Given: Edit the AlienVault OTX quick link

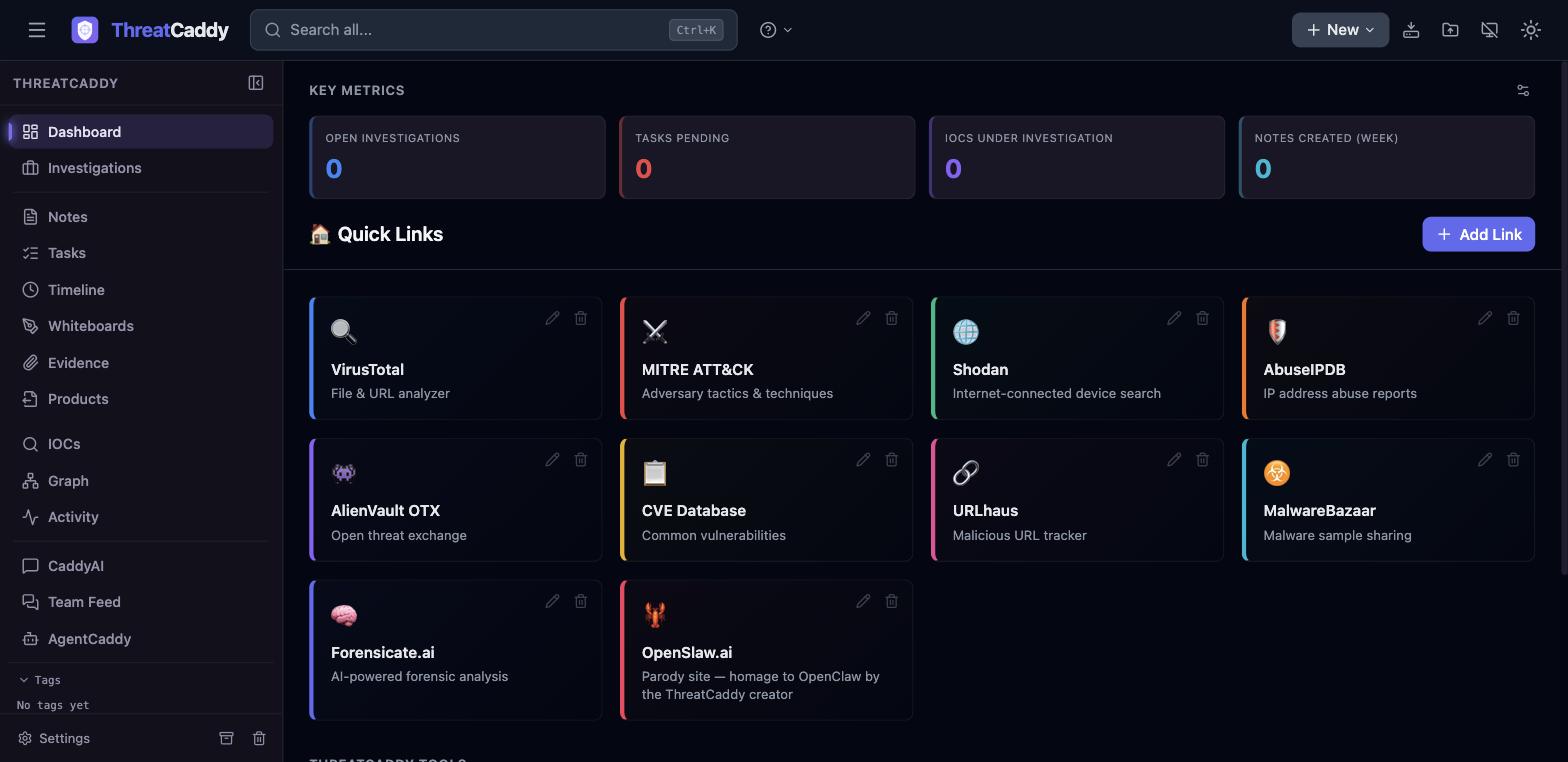Looking at the screenshot, I should click(552, 460).
